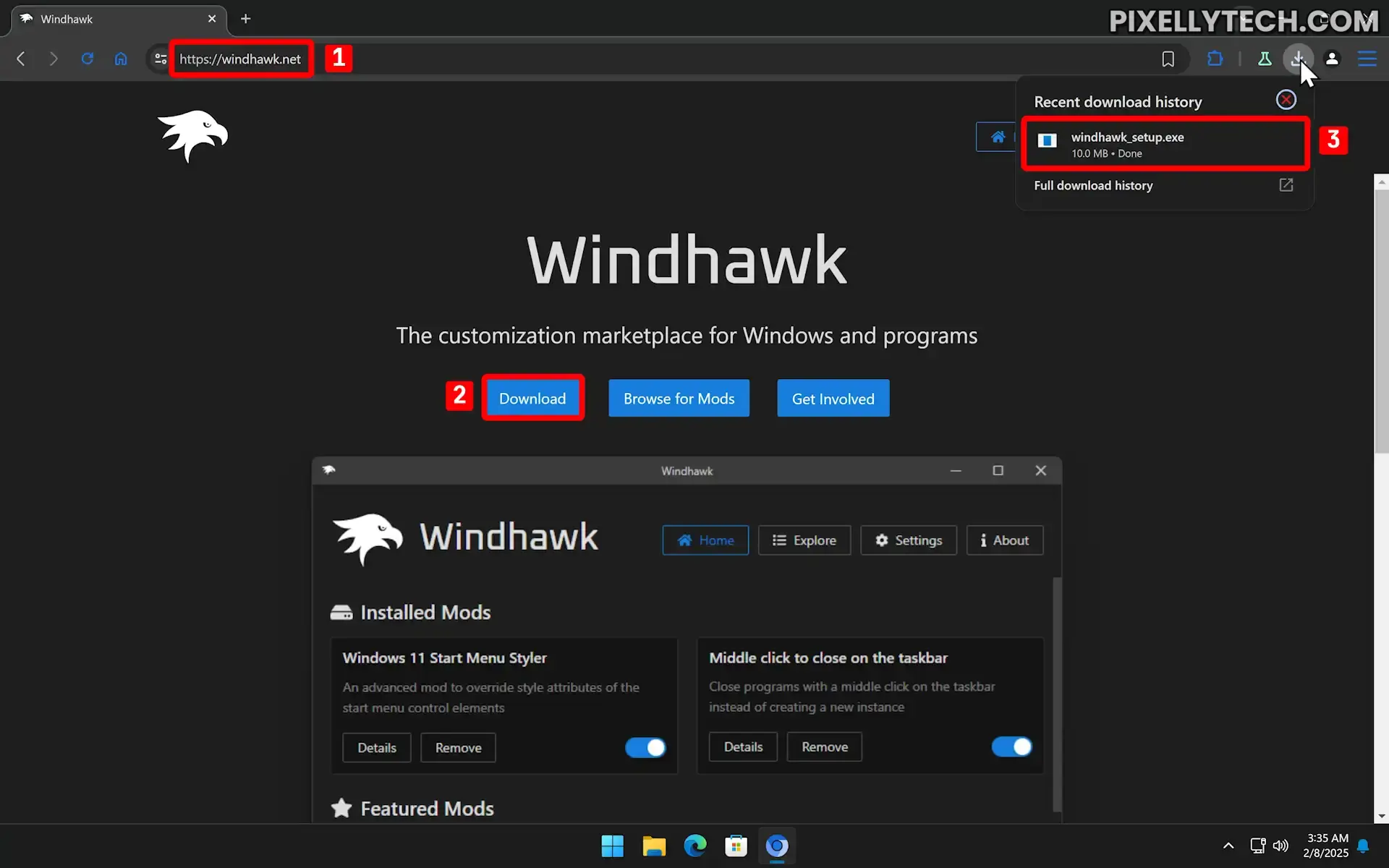Click the open-in-new-tab icon beside Full download history
This screenshot has height=868, width=1389.
pos(1286,185)
